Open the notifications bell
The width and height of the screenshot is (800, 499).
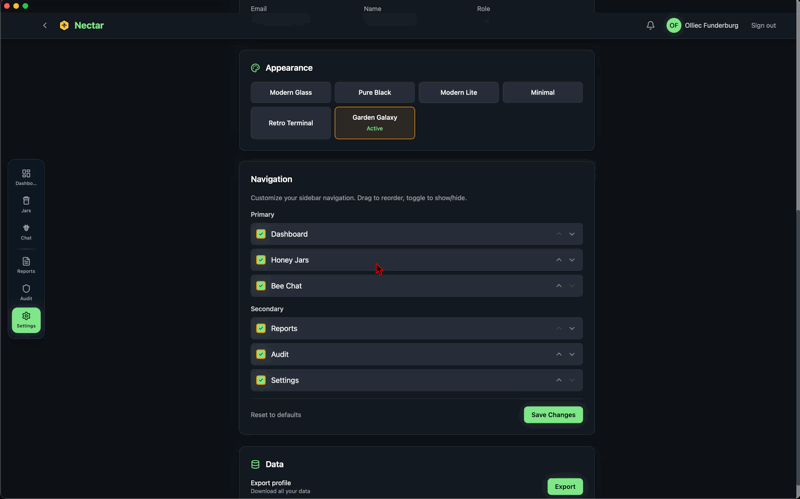[651, 25]
